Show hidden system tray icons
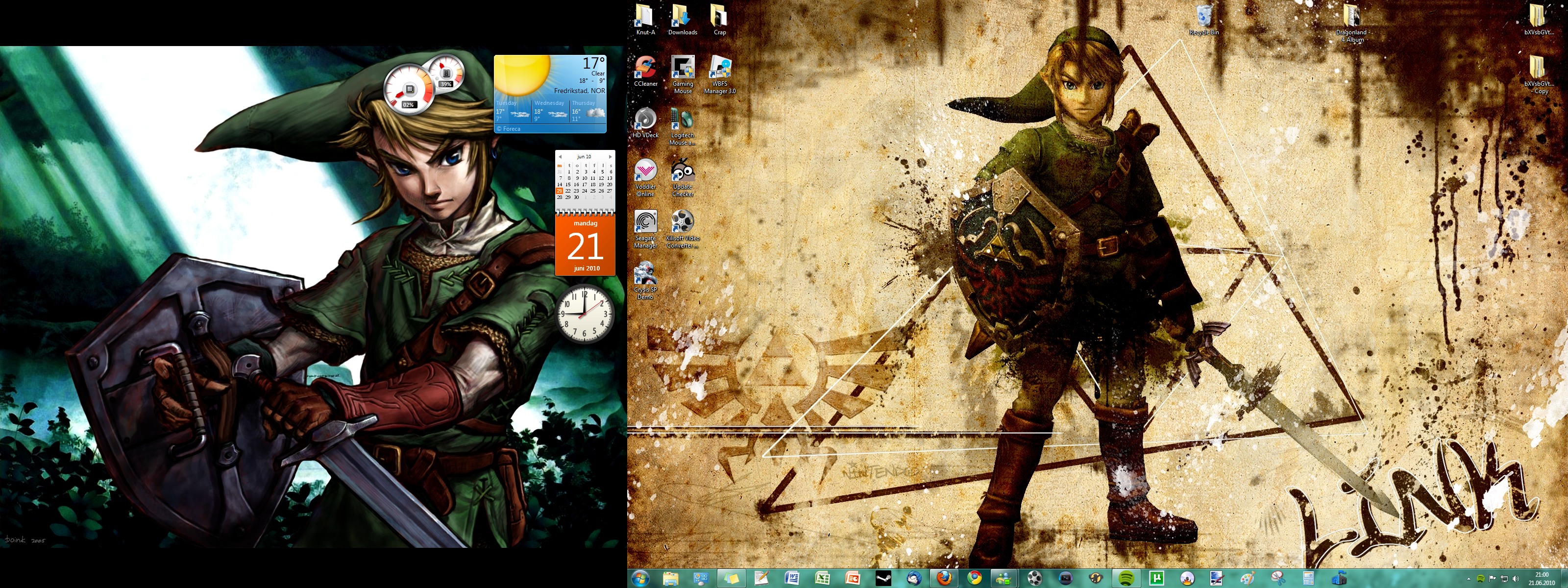Screen dimensions: 1568x588 1469,578
